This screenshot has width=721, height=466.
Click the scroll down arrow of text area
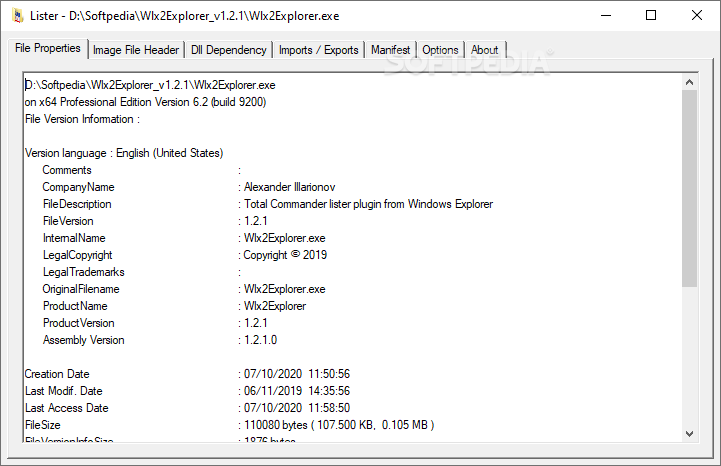coord(689,433)
